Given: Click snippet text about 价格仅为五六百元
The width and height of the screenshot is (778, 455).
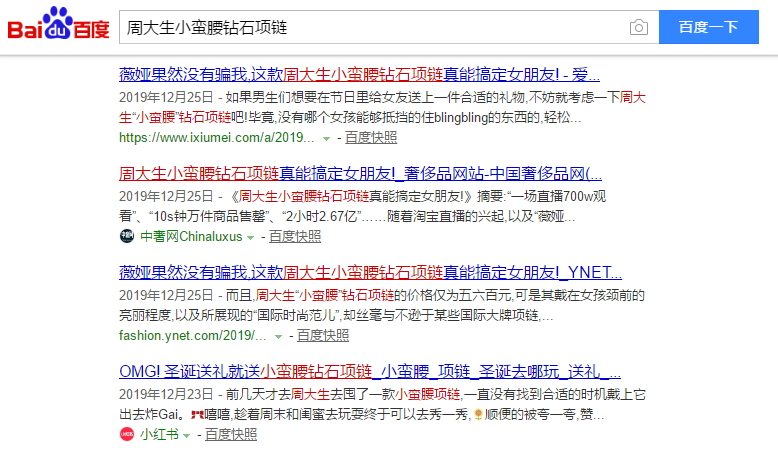Looking at the screenshot, I should (382, 305).
